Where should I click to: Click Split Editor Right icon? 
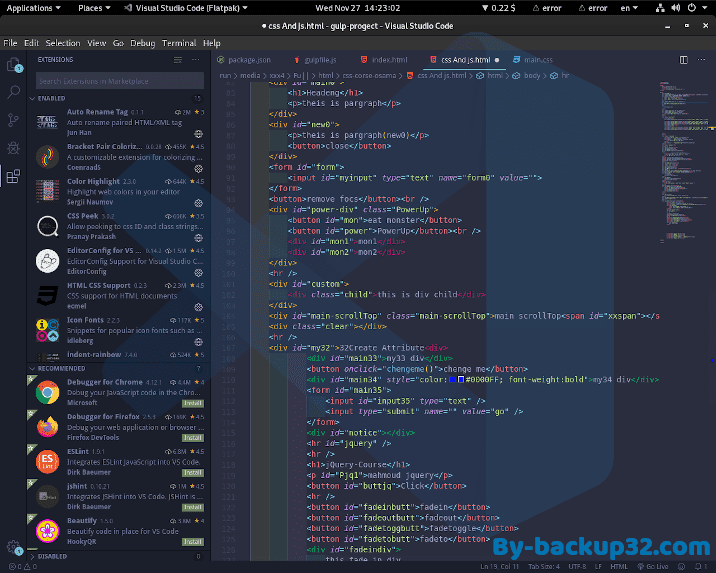(x=684, y=60)
